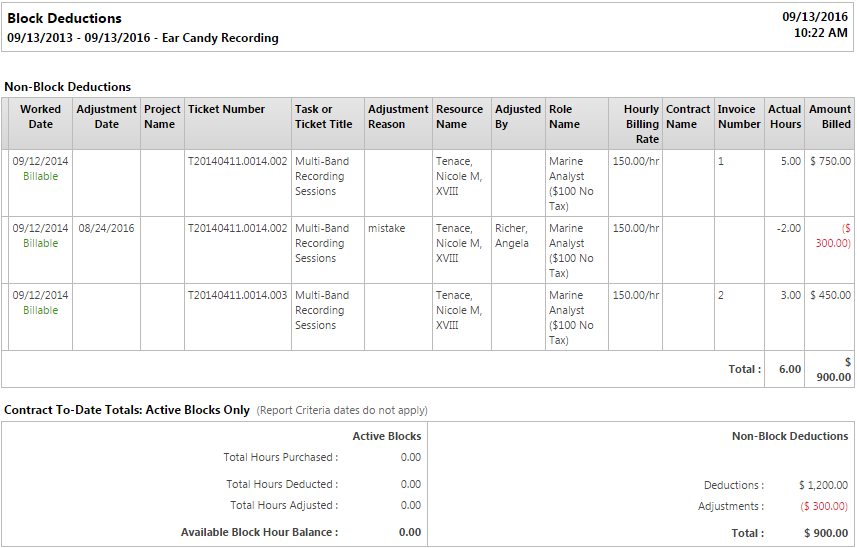Click the Actual Hours column header
Image resolution: width=857 pixels, height=548 pixels.
(784, 116)
